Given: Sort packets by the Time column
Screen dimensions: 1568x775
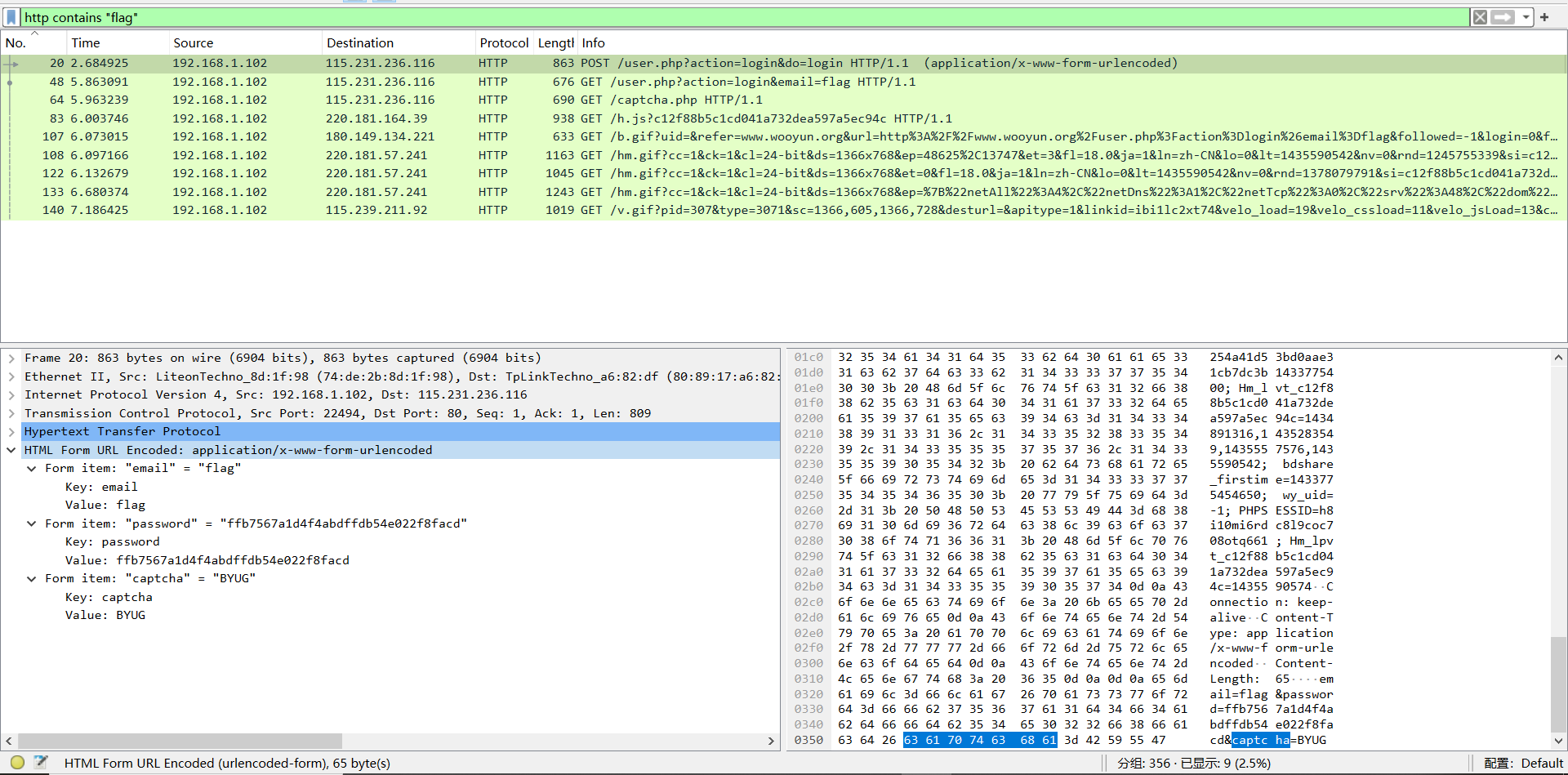Looking at the screenshot, I should click(116, 42).
